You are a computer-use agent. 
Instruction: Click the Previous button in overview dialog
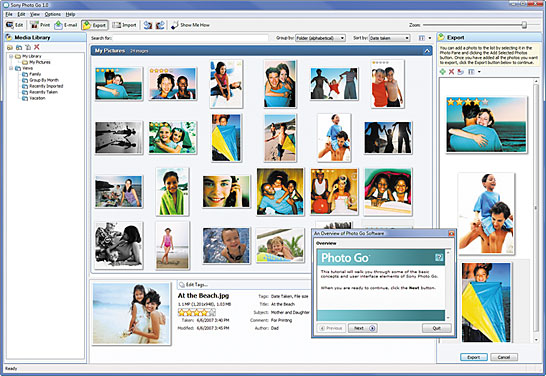tap(331, 328)
